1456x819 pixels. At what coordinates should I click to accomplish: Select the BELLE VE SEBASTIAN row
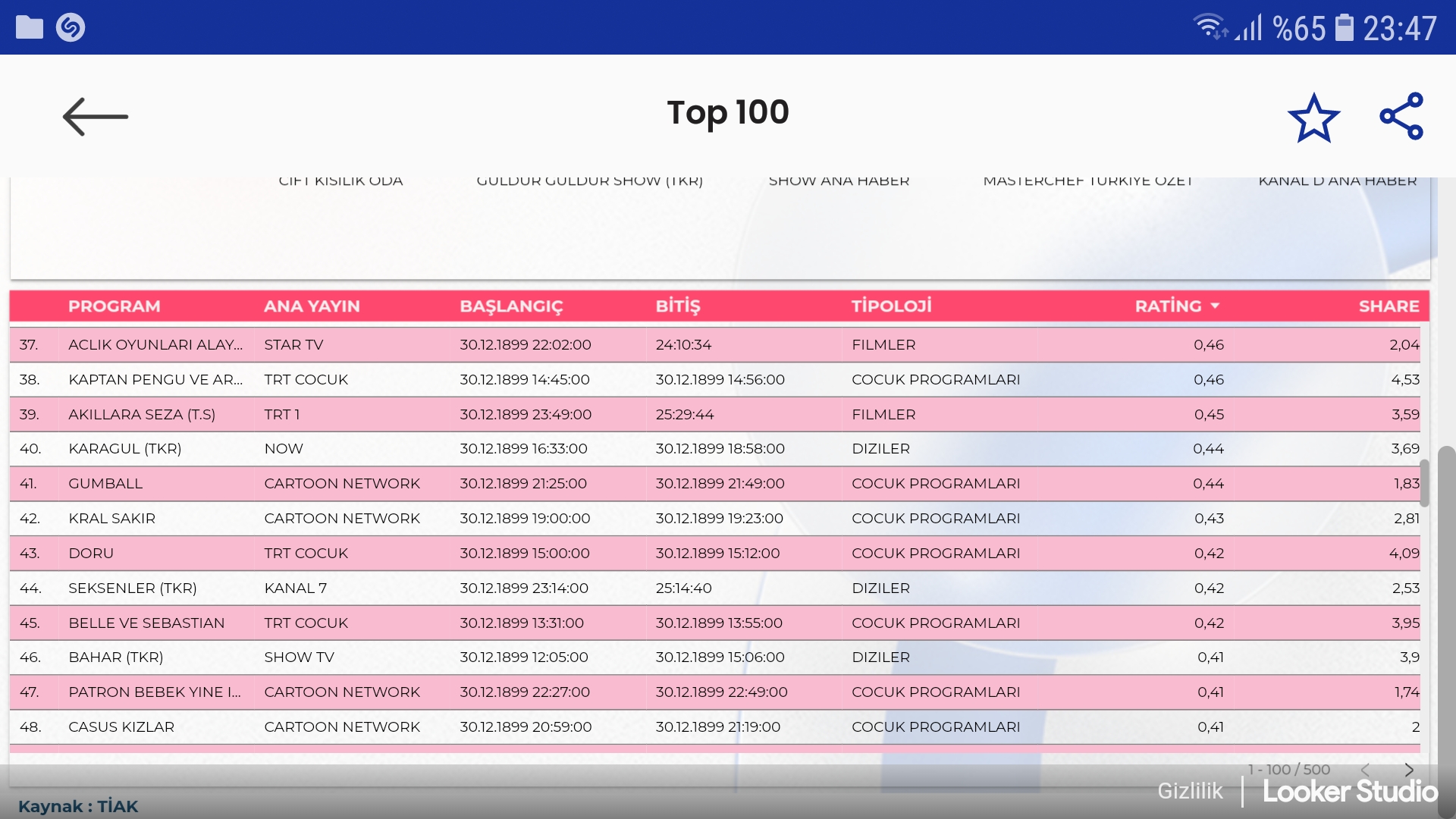tap(146, 623)
